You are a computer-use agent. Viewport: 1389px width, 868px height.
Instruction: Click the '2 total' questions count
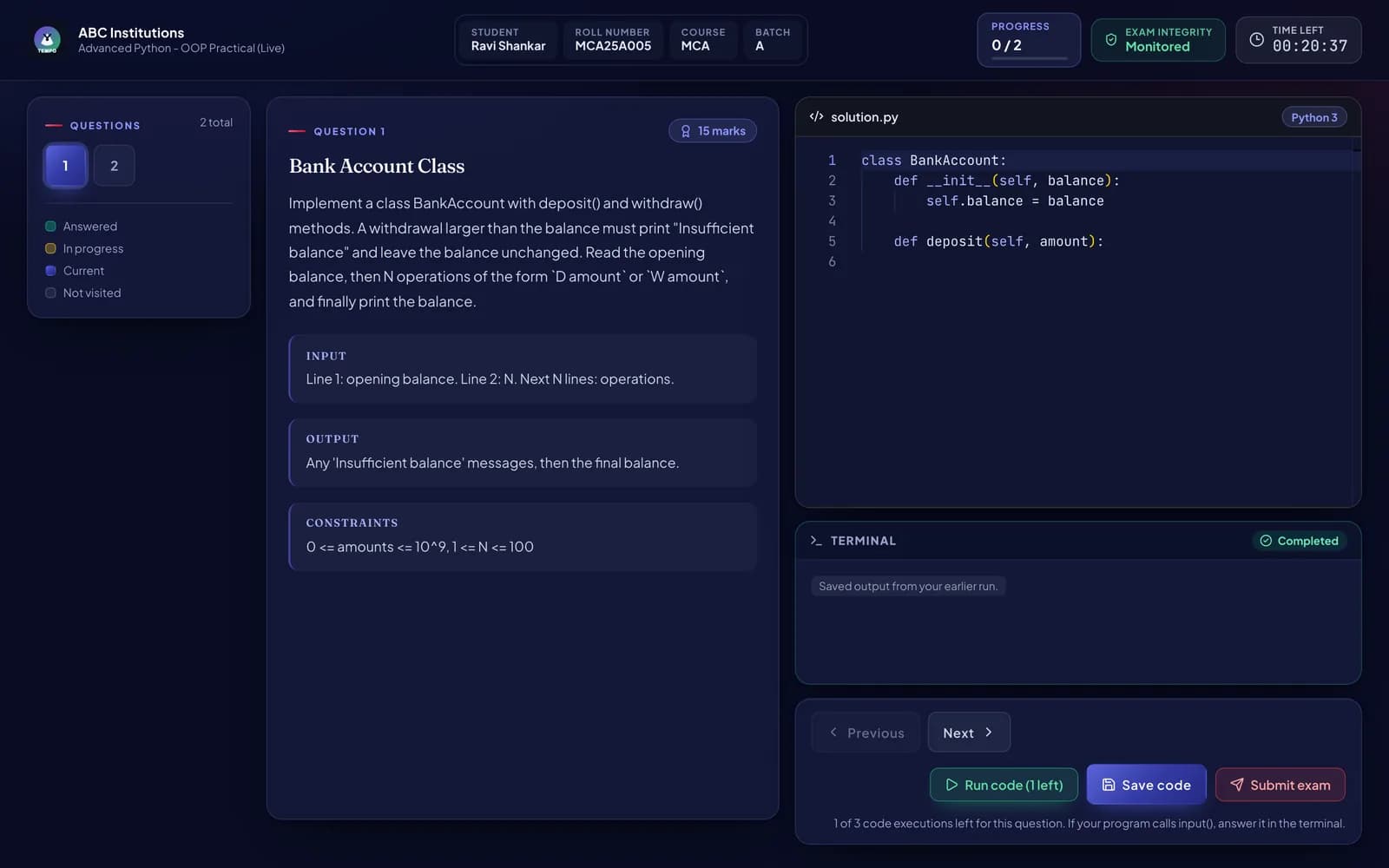pyautogui.click(x=216, y=122)
